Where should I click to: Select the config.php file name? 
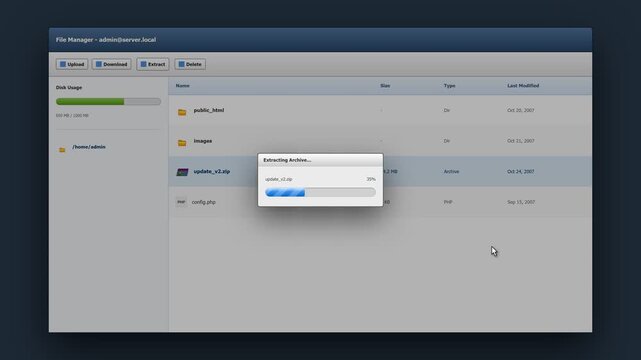click(x=204, y=202)
